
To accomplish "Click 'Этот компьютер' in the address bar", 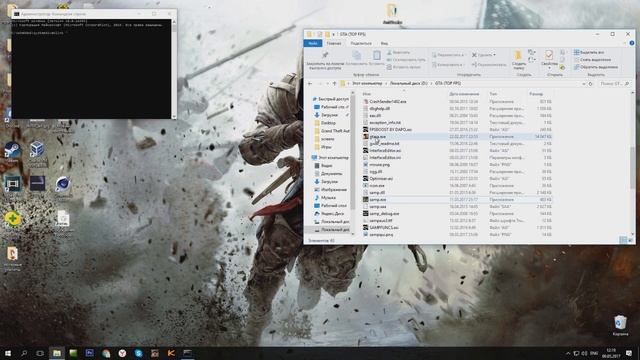I will coord(367,83).
